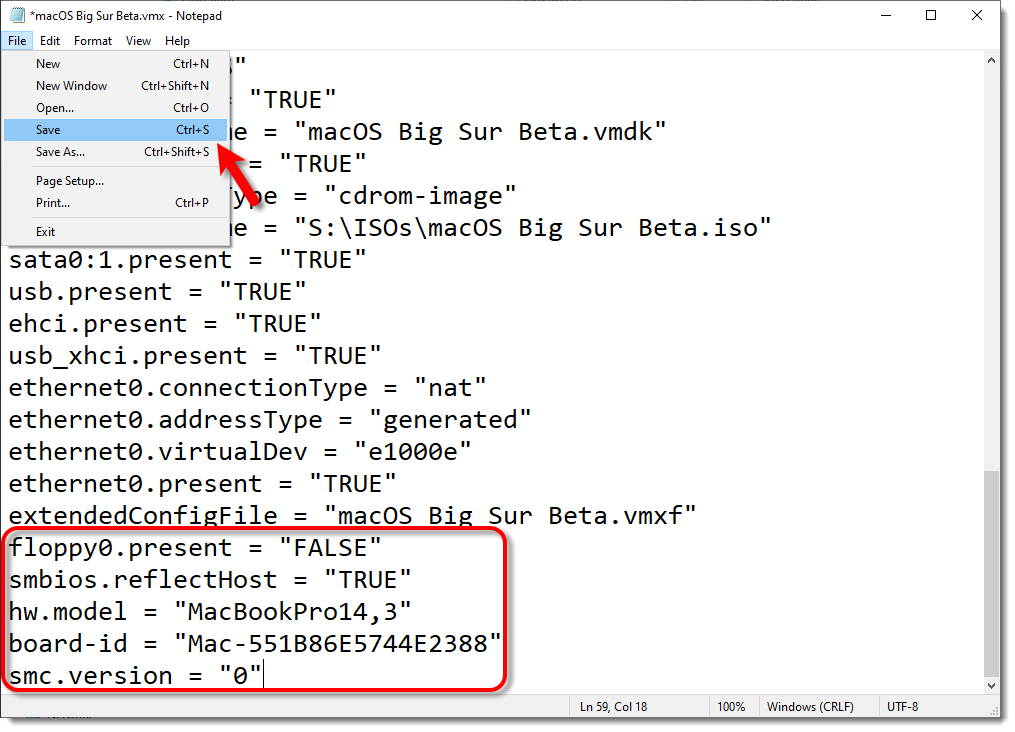Open the Help menu
Viewport: 1015px width, 732px height.
tap(177, 41)
